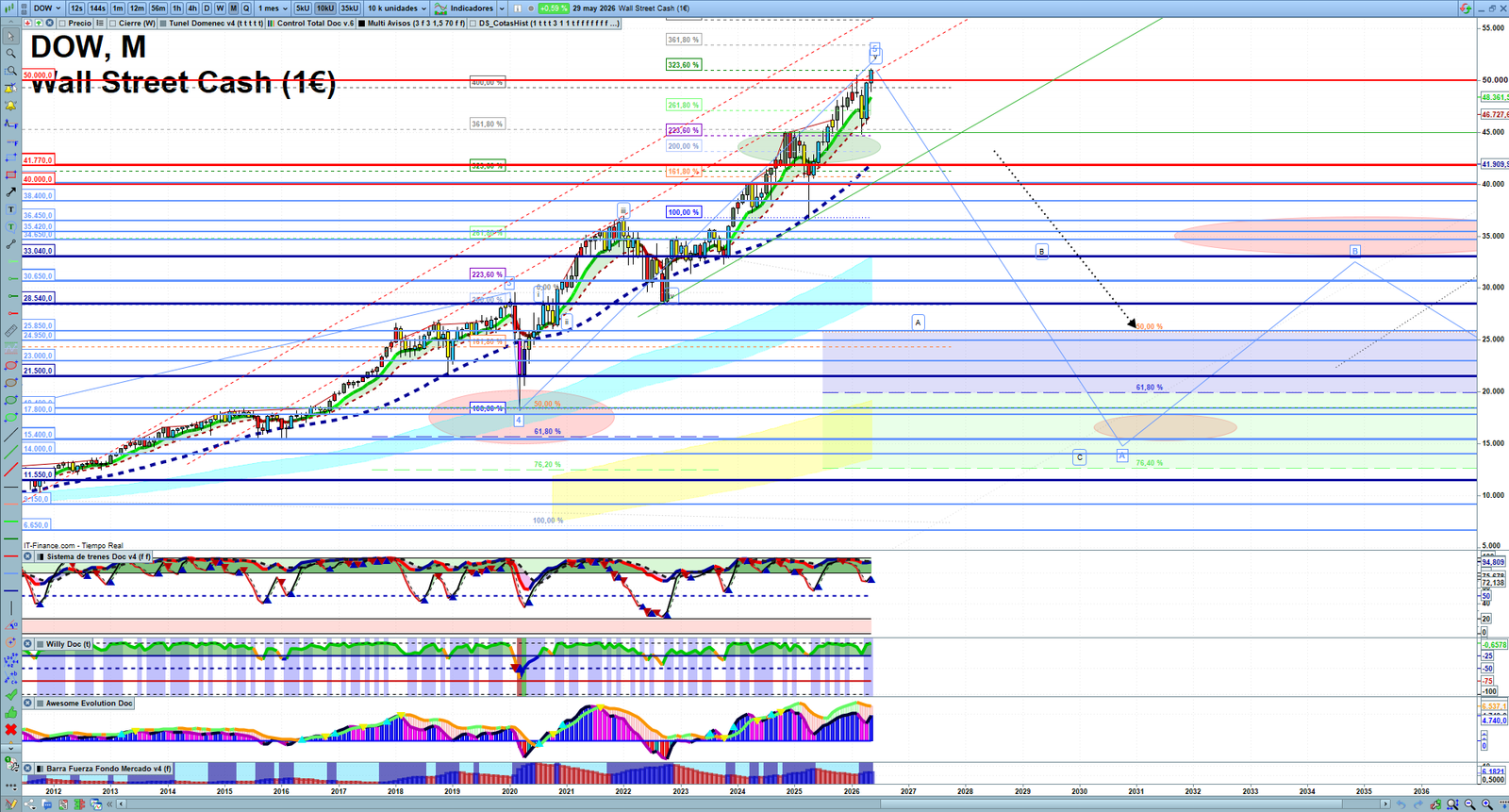This screenshot has width=1509, height=812.
Task: Click the share icon in bottom bar
Action: coord(30,804)
